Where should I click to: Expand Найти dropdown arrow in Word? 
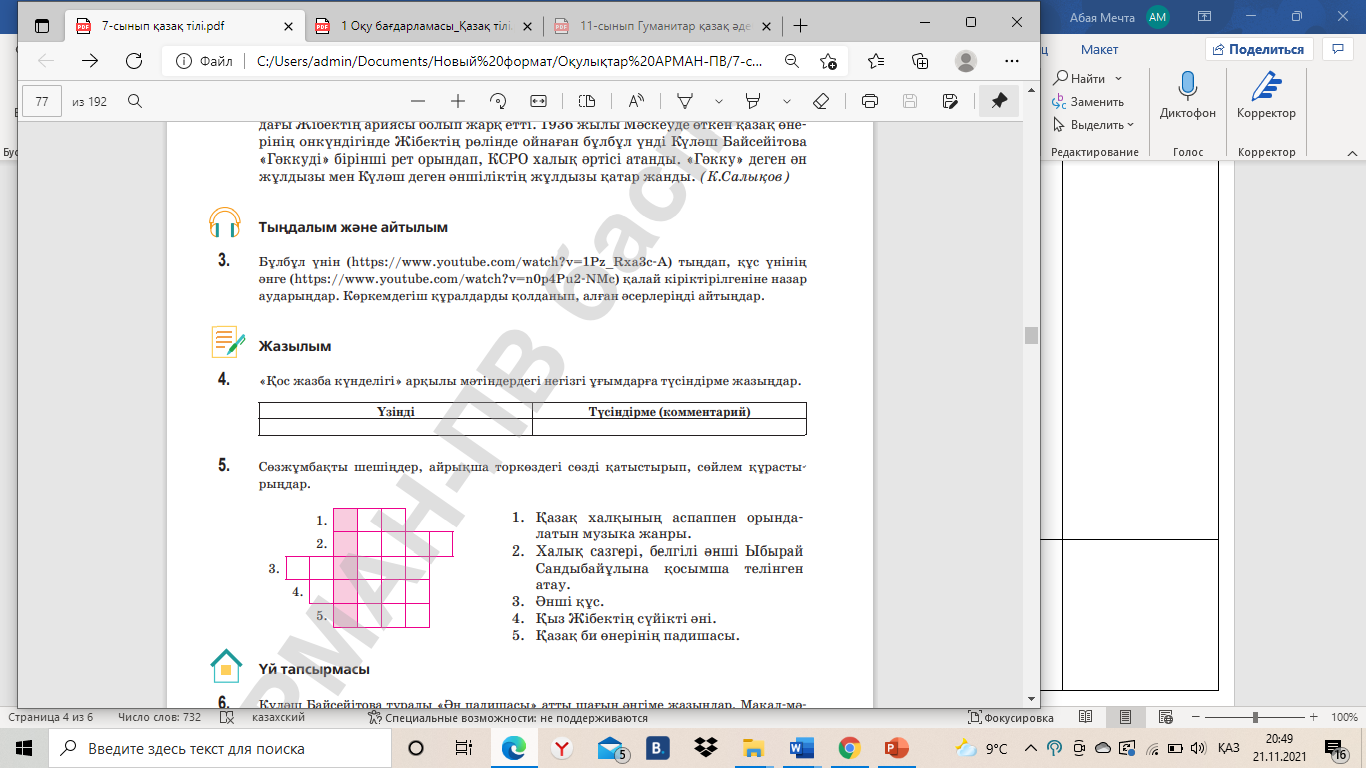coord(1118,78)
